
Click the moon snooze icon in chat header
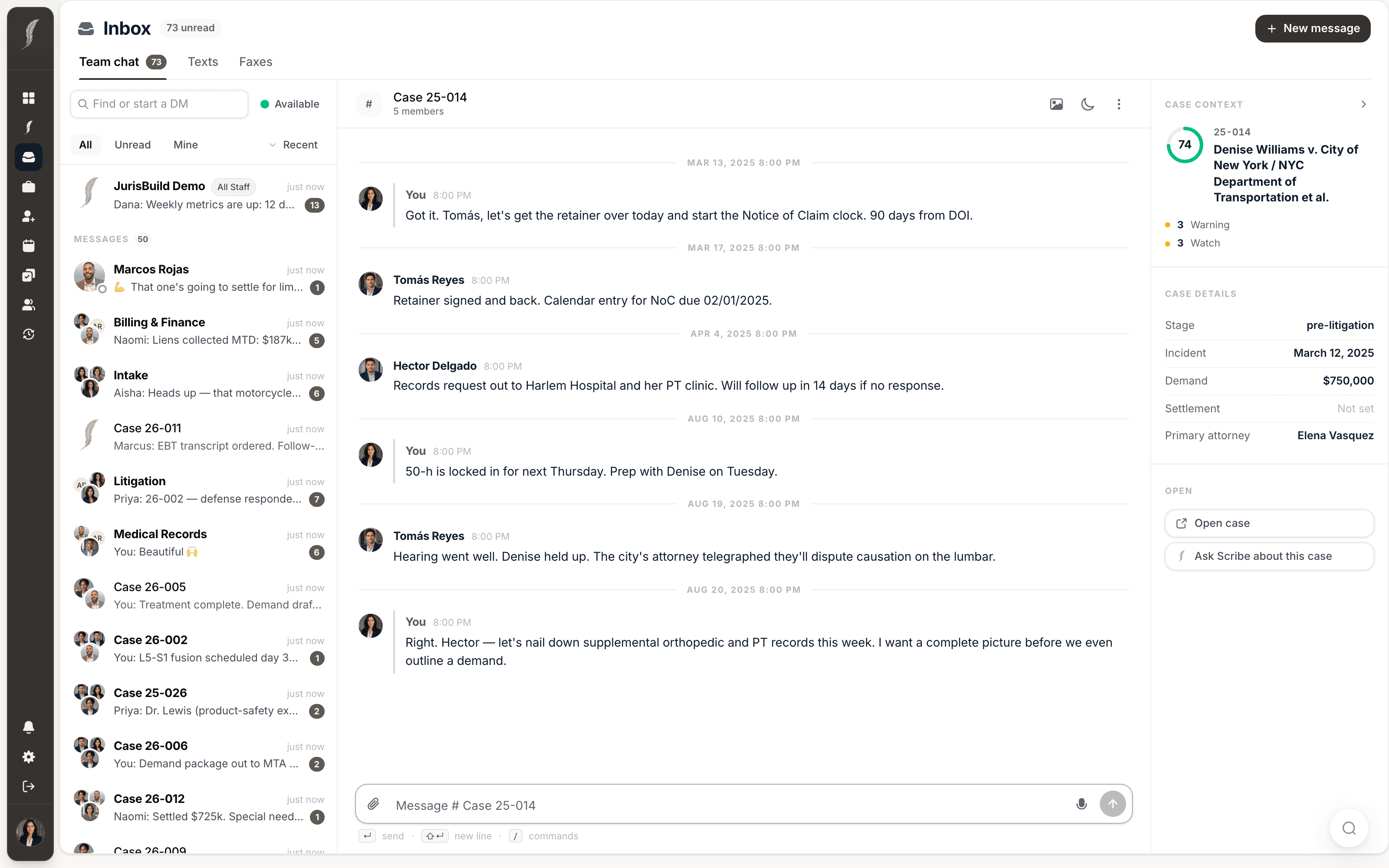tap(1088, 104)
